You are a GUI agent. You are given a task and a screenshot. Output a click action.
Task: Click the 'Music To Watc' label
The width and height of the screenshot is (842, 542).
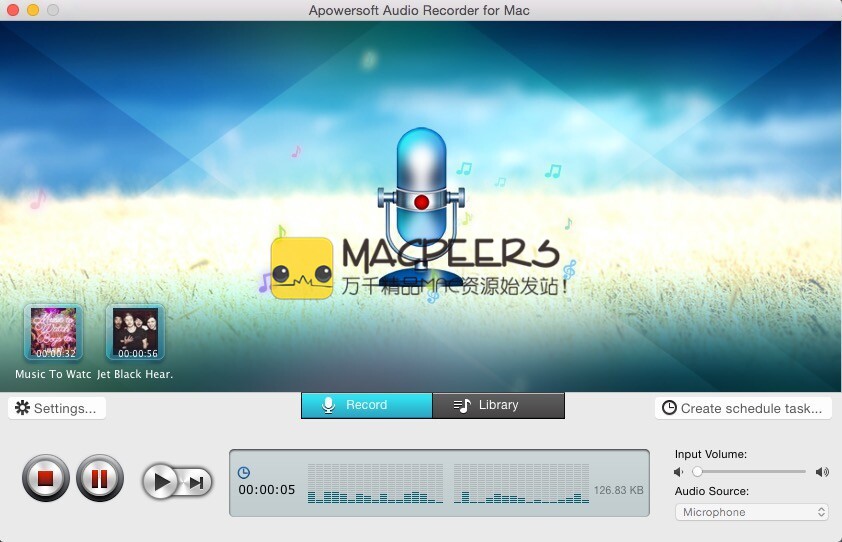53,374
